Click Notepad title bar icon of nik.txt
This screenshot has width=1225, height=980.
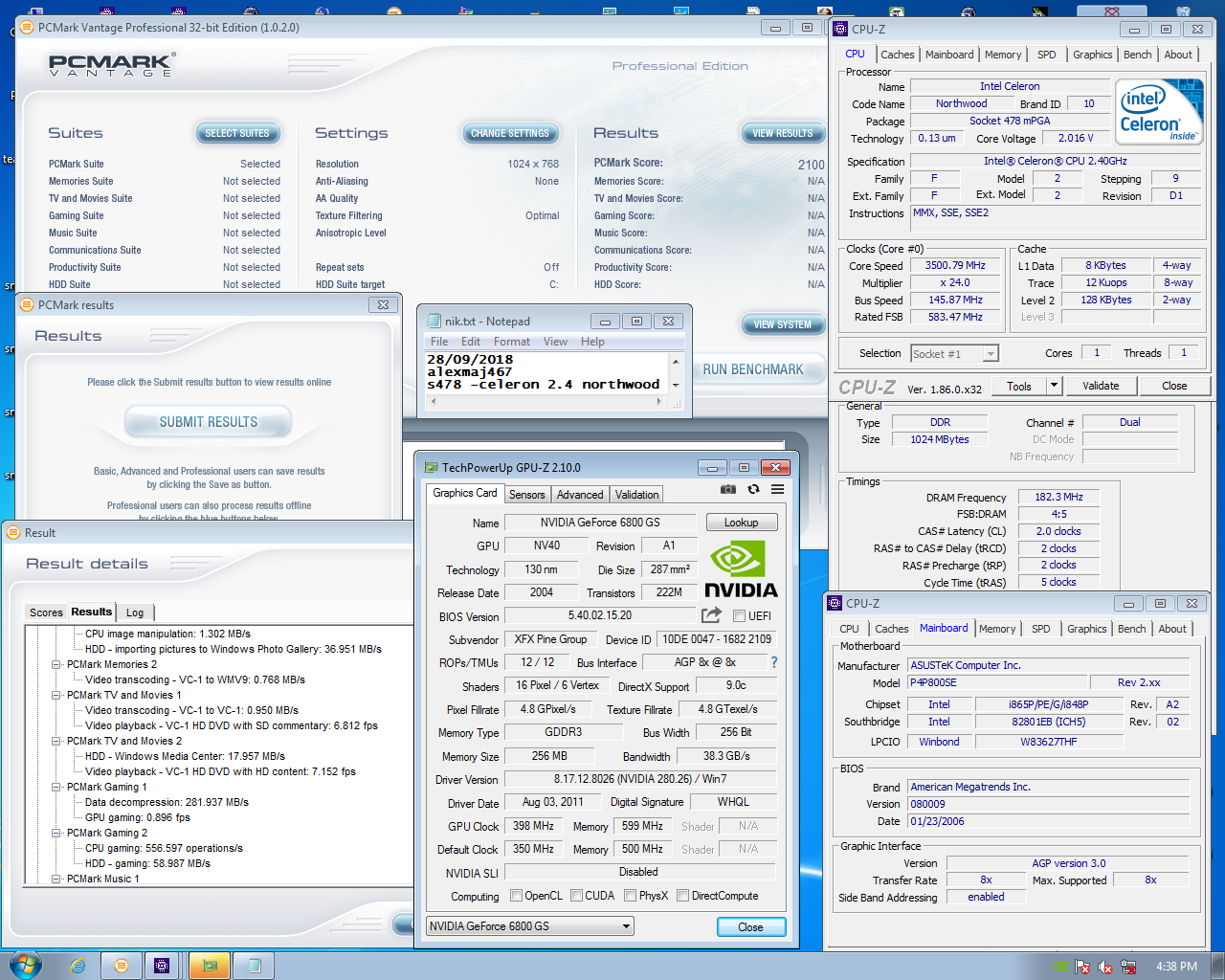point(434,321)
